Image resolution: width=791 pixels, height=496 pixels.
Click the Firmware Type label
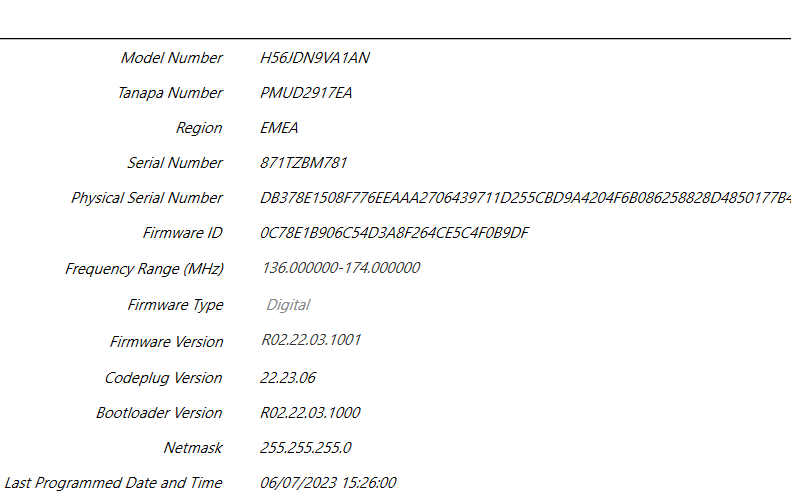coord(175,305)
